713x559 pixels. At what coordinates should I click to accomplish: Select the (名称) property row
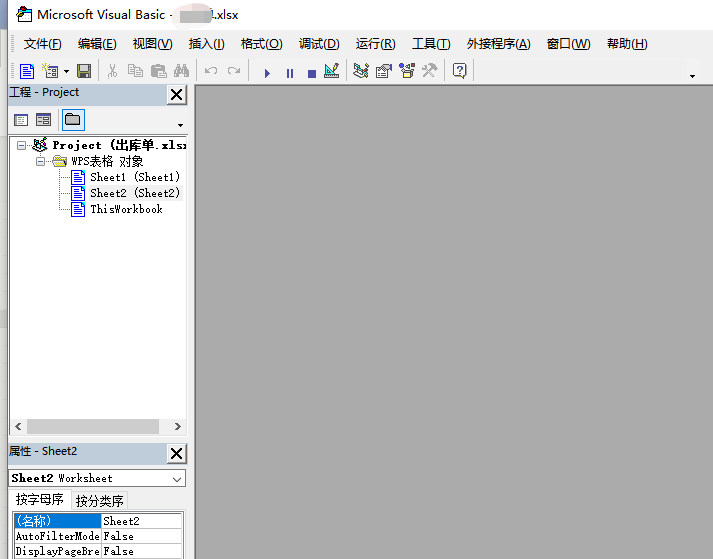coord(57,521)
